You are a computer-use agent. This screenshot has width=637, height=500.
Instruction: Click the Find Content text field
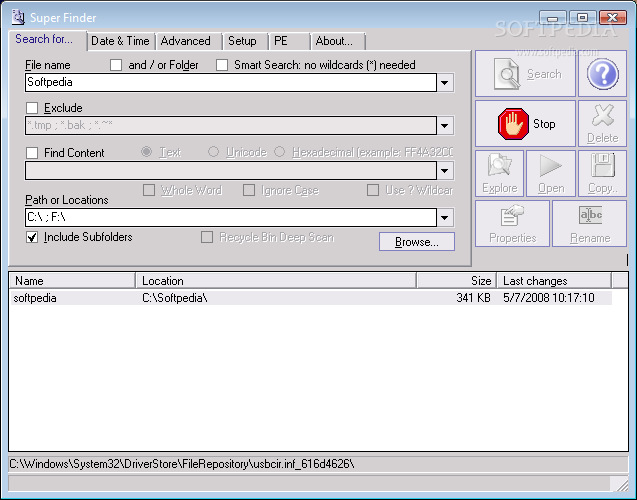click(231, 171)
